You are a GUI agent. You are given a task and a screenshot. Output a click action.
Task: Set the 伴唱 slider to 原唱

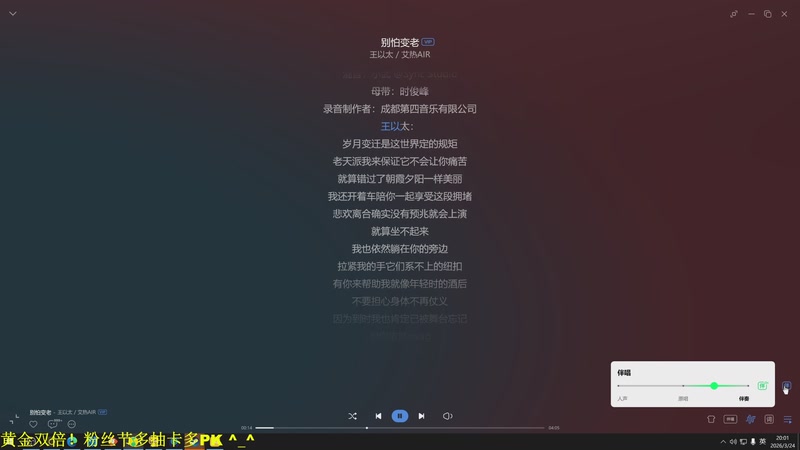pos(683,398)
